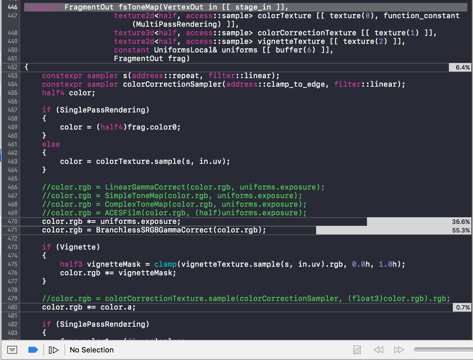The height and width of the screenshot is (360, 473).
Task: Click 'if (SinglePassRendering)' on line 482
Action: pos(96,324)
